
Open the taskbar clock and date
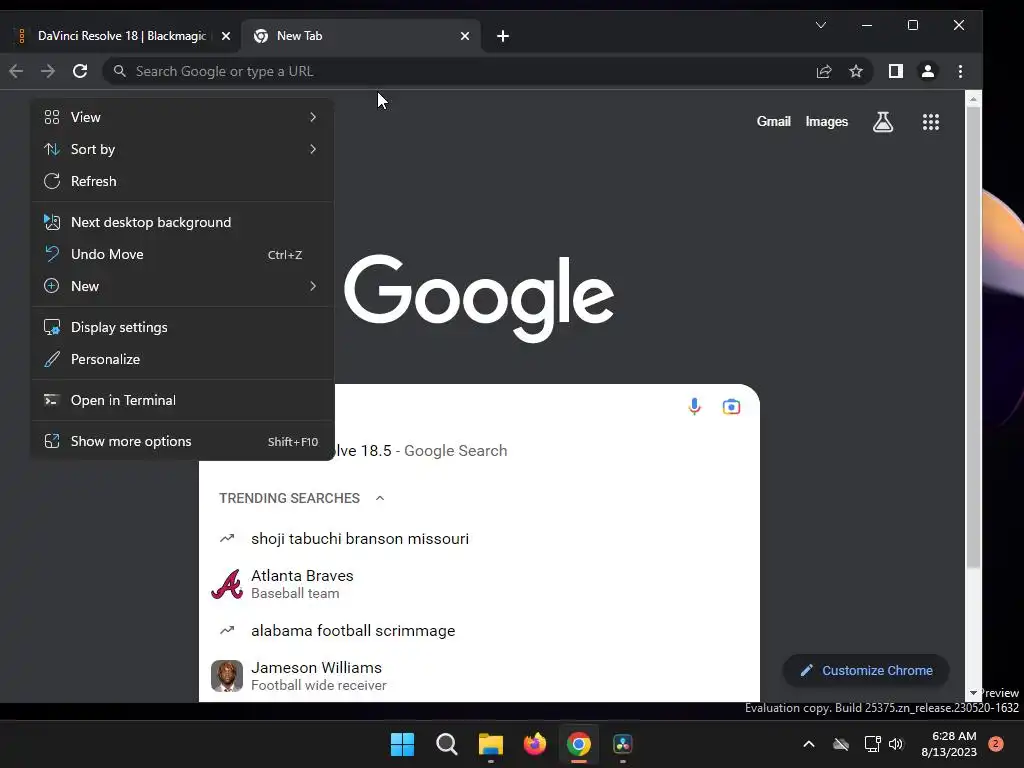coord(950,744)
